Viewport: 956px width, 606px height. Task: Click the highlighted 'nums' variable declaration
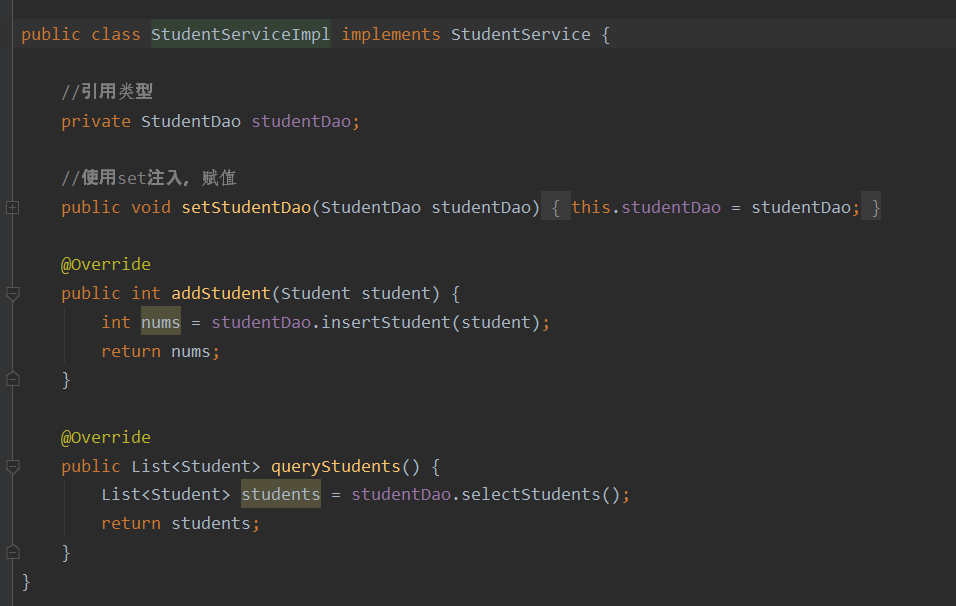[x=161, y=322]
